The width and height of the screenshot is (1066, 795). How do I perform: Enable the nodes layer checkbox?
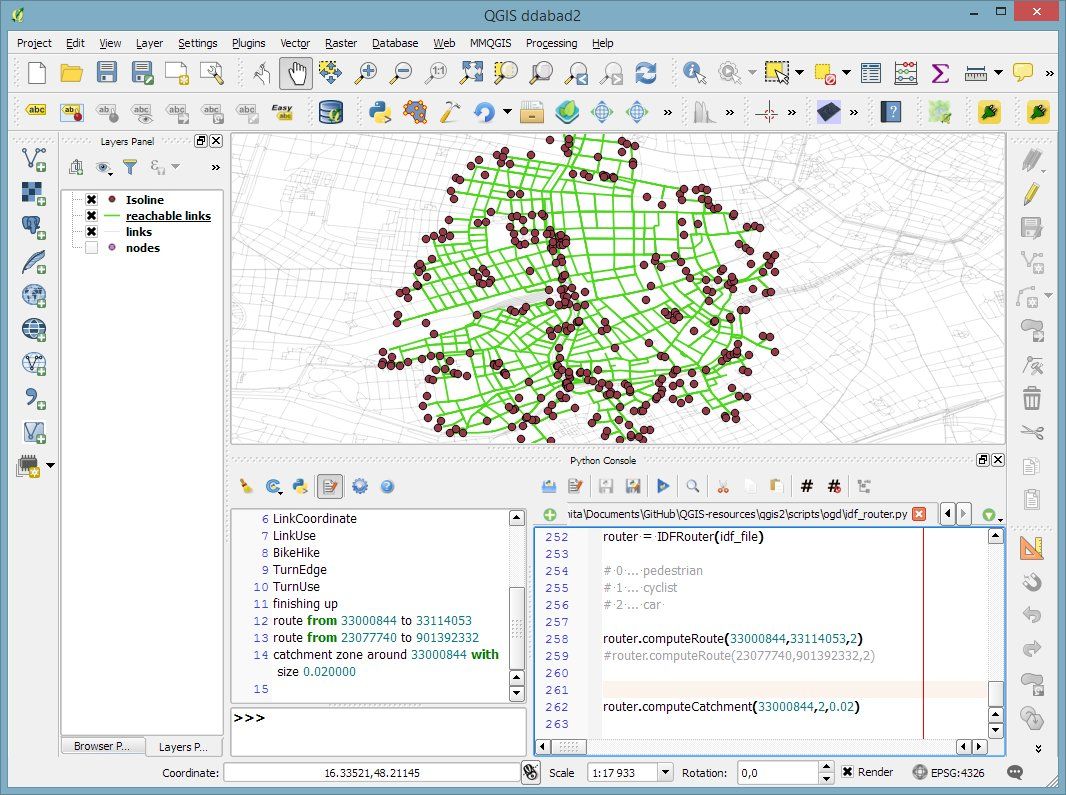pyautogui.click(x=91, y=248)
